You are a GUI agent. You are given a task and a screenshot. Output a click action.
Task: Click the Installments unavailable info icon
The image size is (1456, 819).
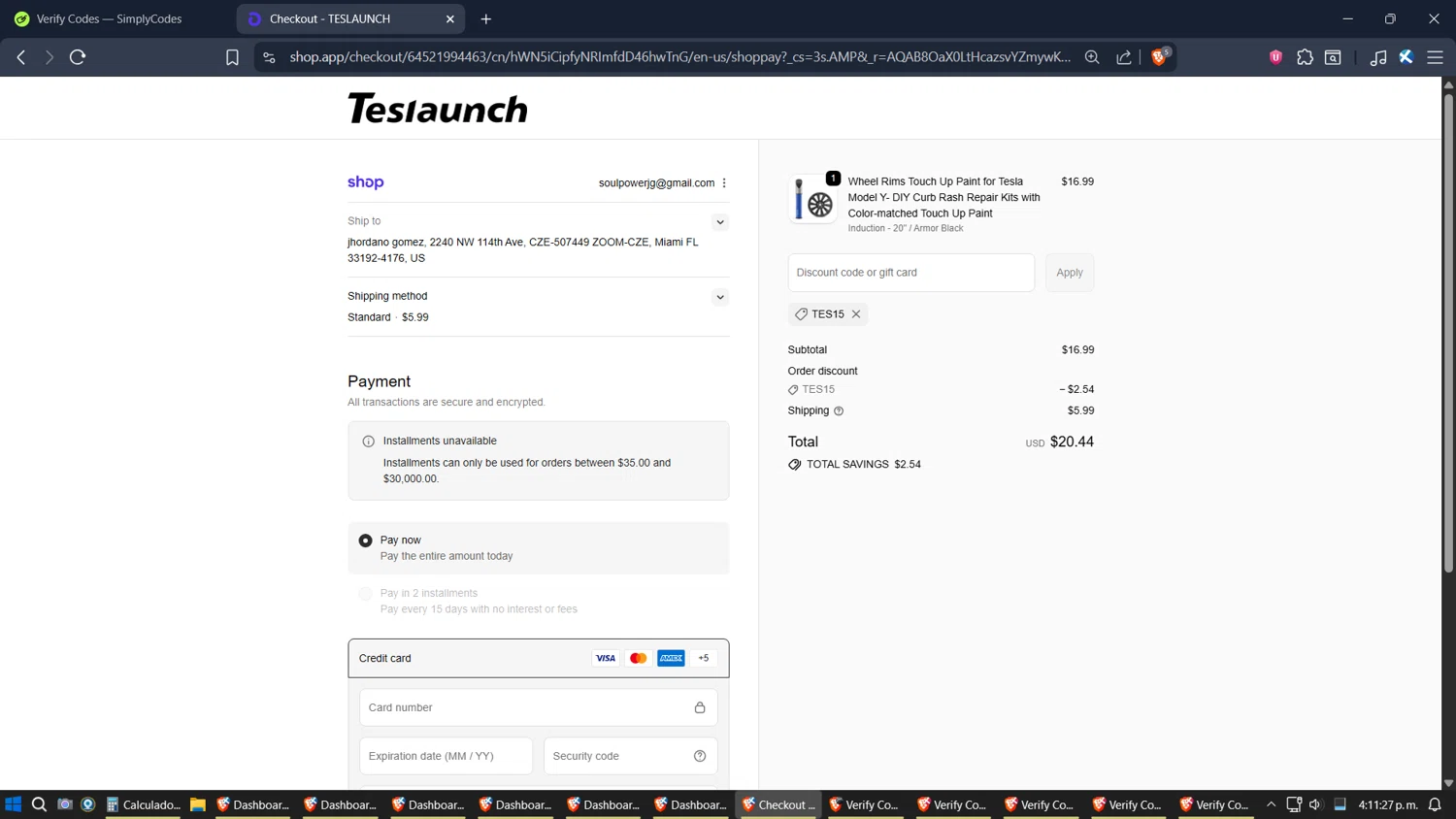point(369,442)
